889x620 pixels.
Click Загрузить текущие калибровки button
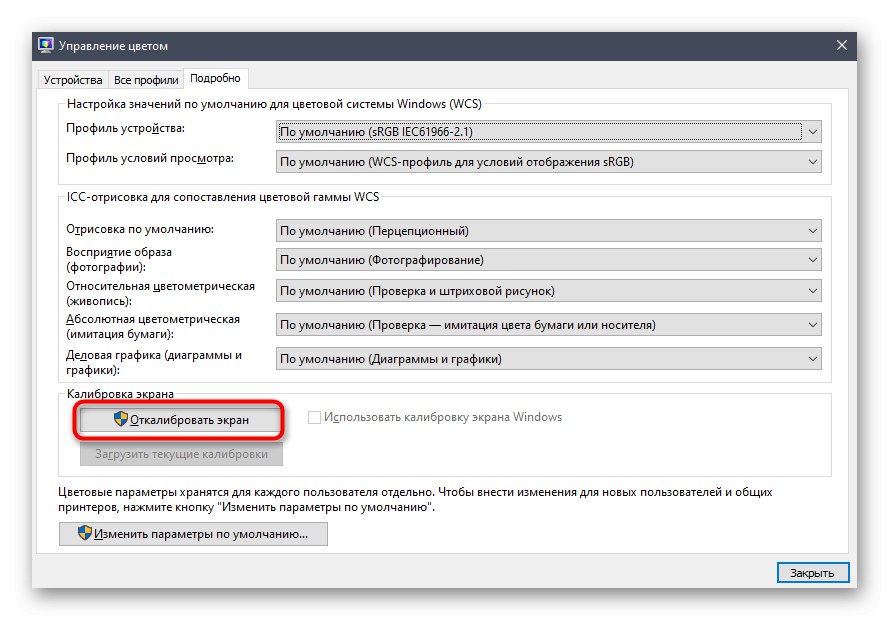pos(181,454)
